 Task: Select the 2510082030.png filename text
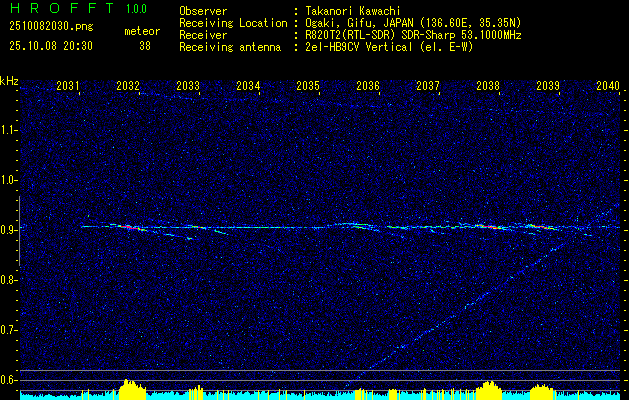[x=51, y=27]
